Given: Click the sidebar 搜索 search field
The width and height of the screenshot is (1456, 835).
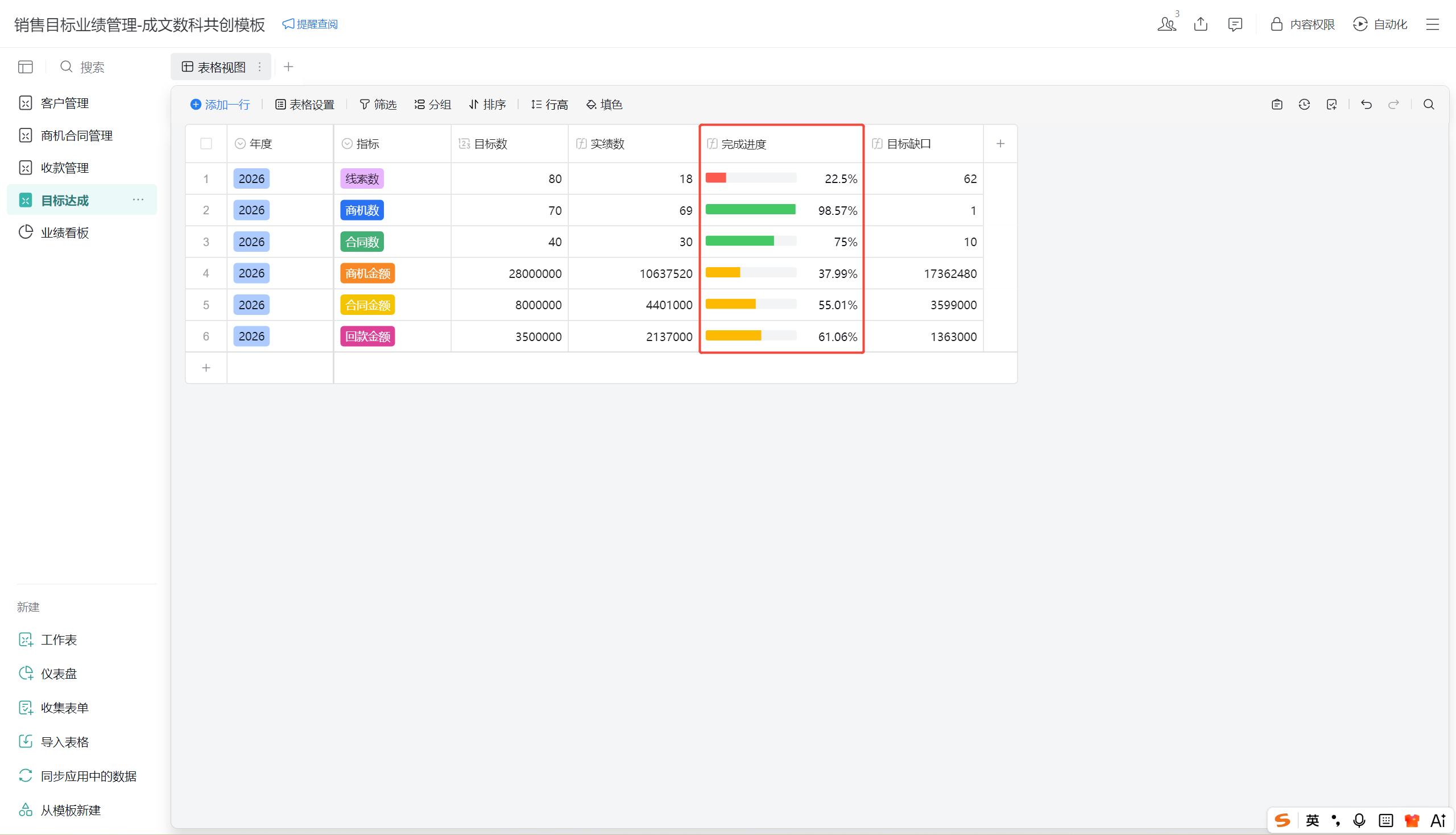Looking at the screenshot, I should (x=92, y=67).
